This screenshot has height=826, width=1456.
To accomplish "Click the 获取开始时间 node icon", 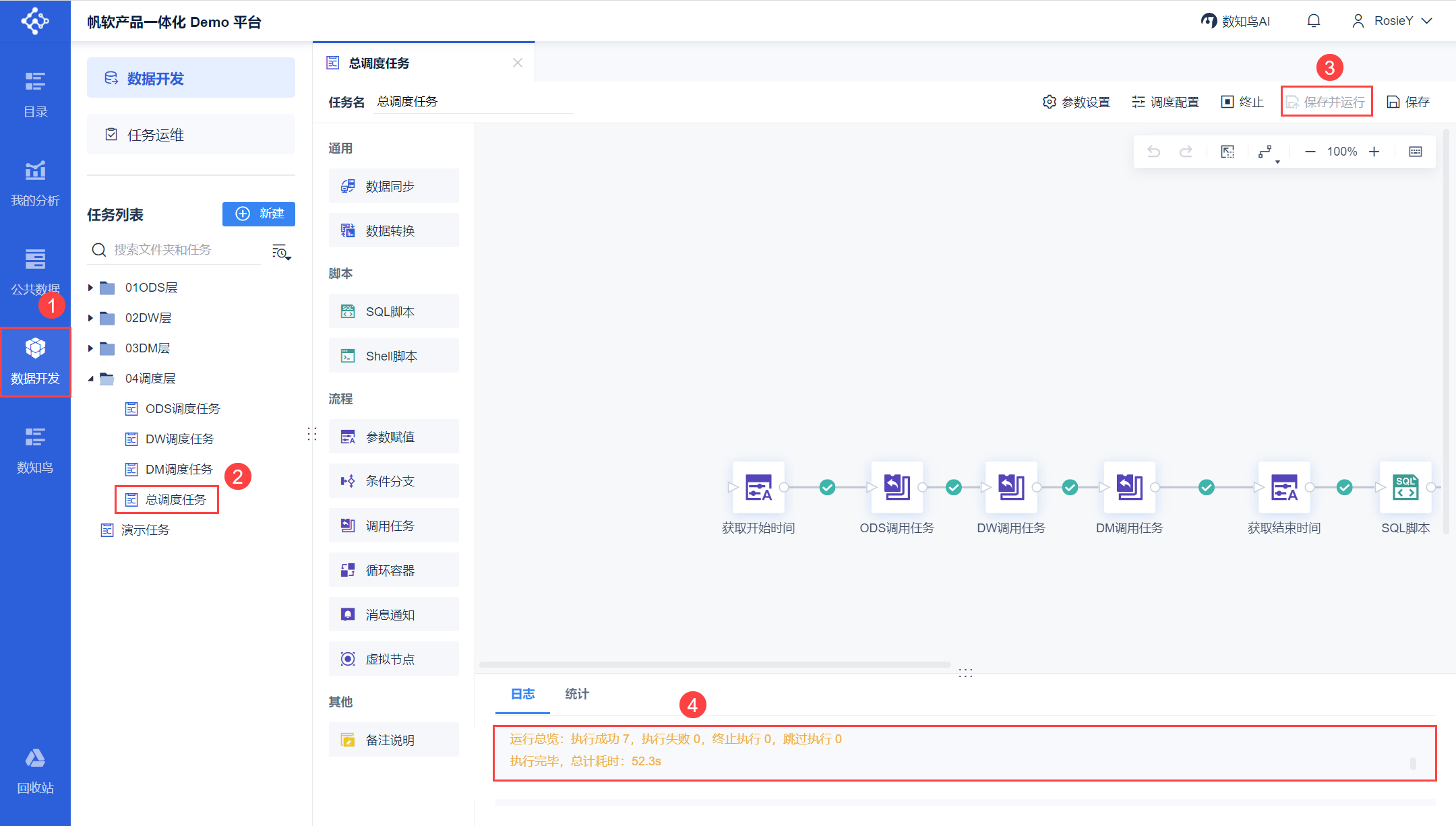I will pyautogui.click(x=758, y=487).
